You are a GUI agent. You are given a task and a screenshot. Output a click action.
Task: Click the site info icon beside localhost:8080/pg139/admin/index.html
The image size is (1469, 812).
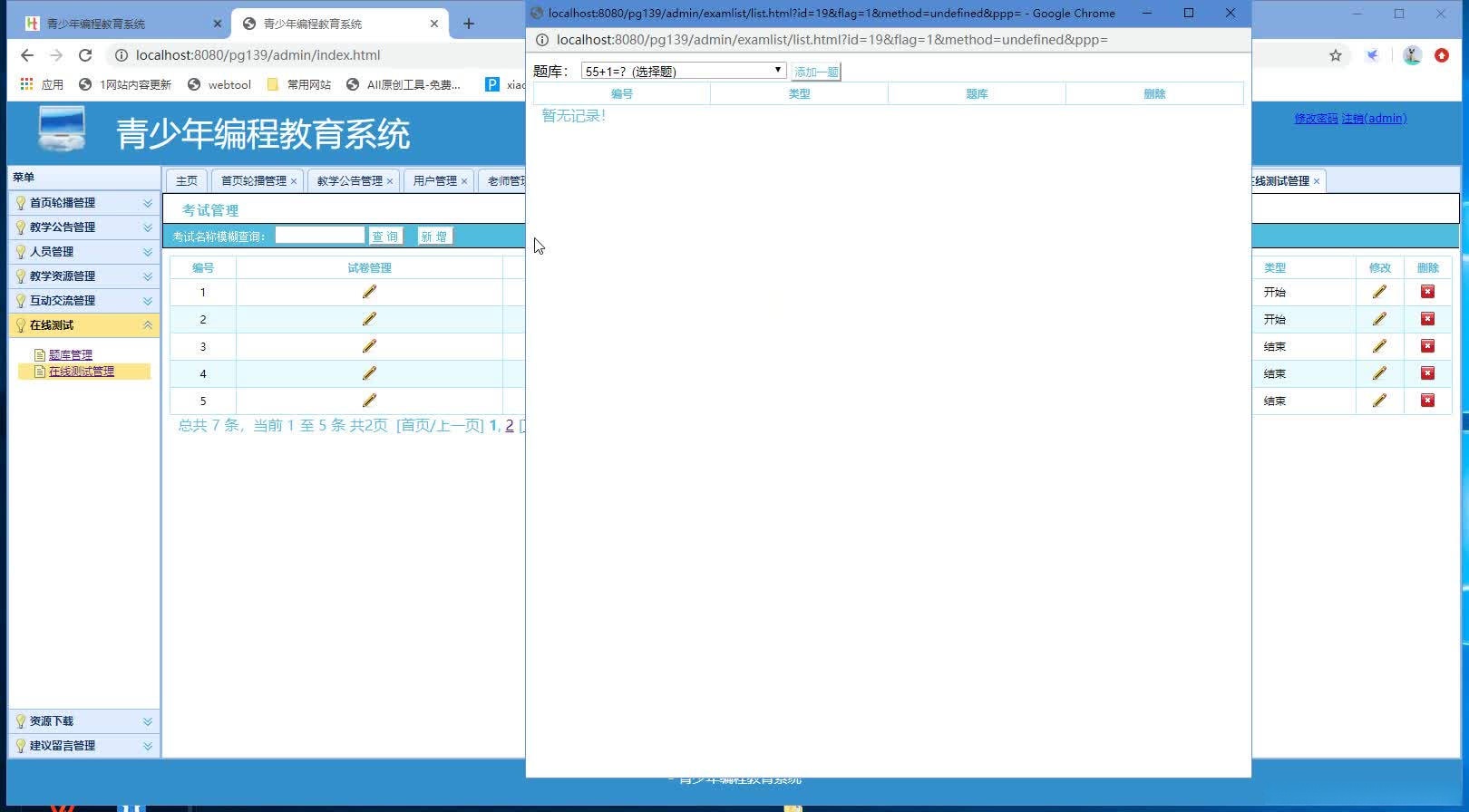tap(121, 55)
